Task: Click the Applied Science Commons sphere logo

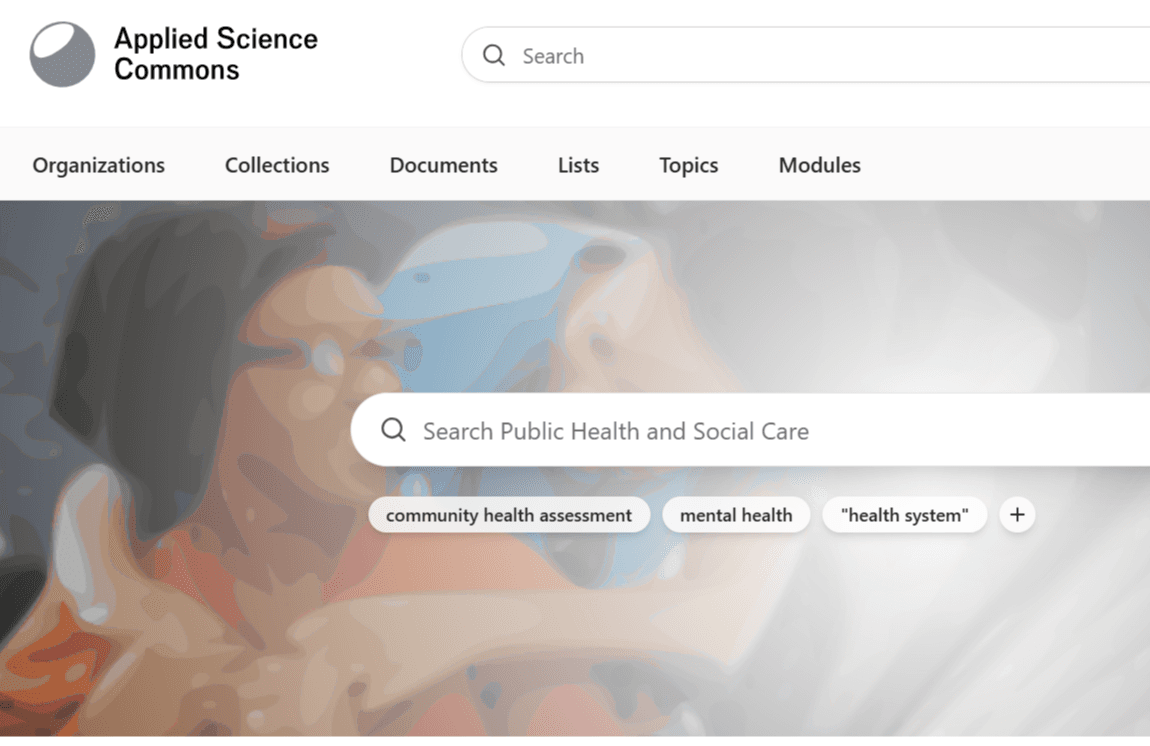Action: [62, 55]
